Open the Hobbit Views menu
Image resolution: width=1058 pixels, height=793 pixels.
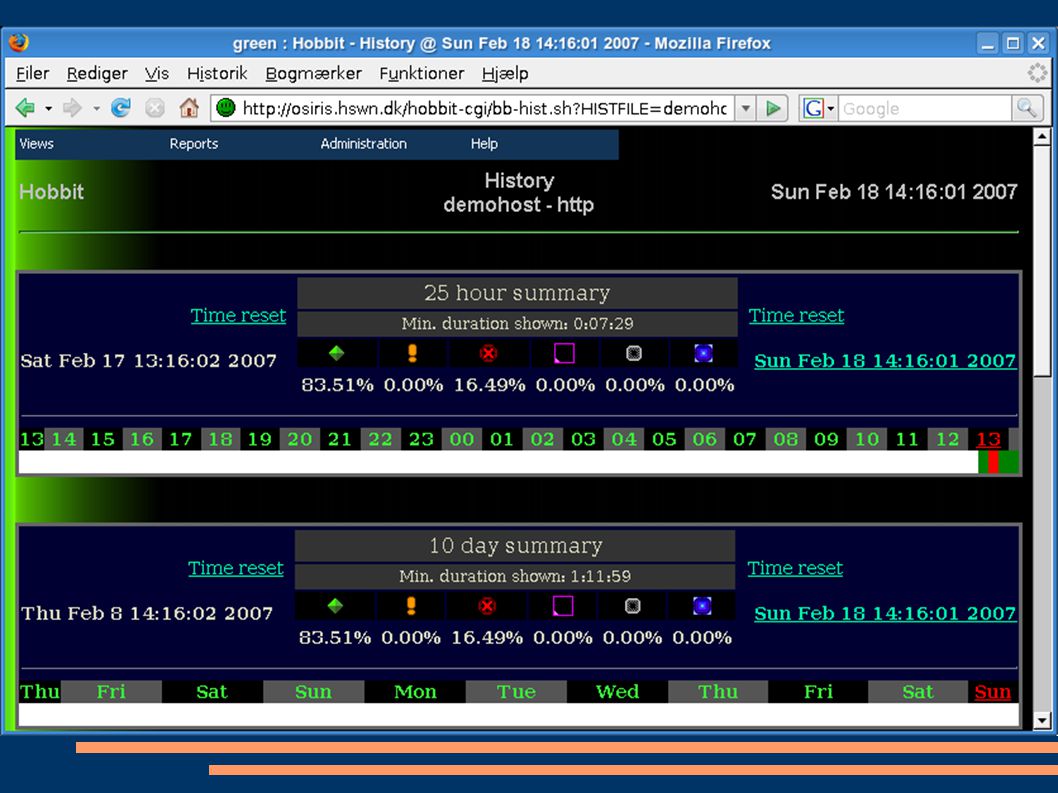(x=36, y=144)
